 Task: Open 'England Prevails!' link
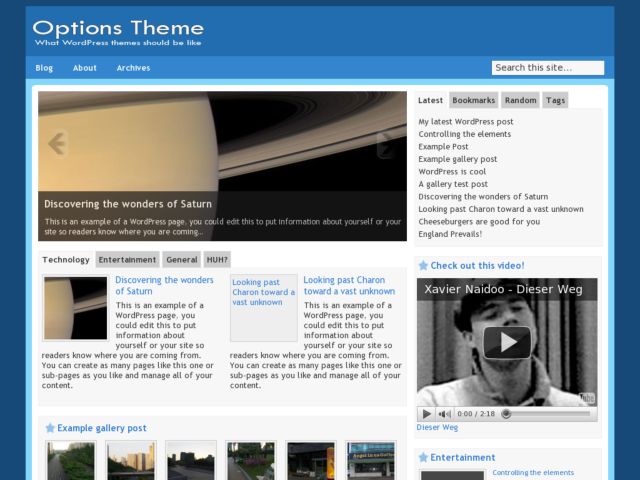coord(450,234)
